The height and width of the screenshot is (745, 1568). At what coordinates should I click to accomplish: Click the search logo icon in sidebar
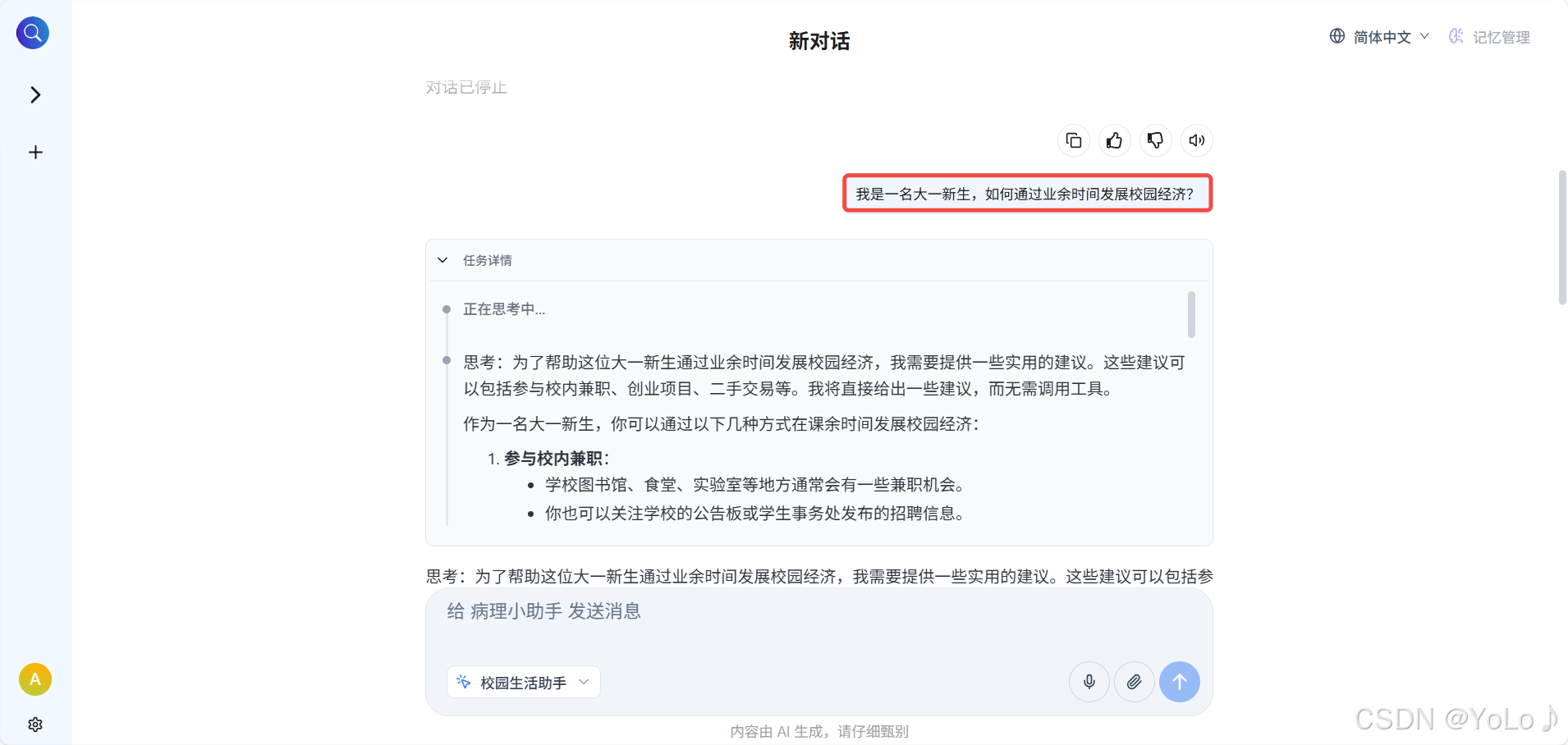pos(33,33)
